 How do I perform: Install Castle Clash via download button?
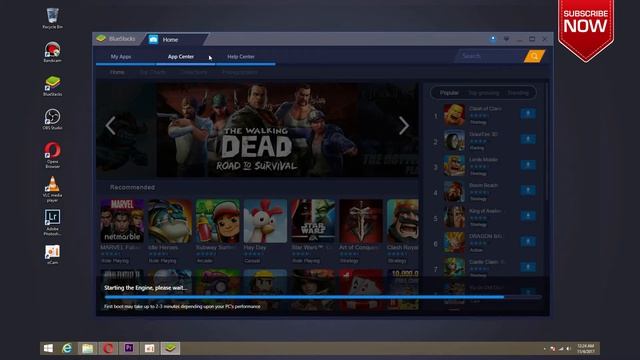(x=528, y=267)
